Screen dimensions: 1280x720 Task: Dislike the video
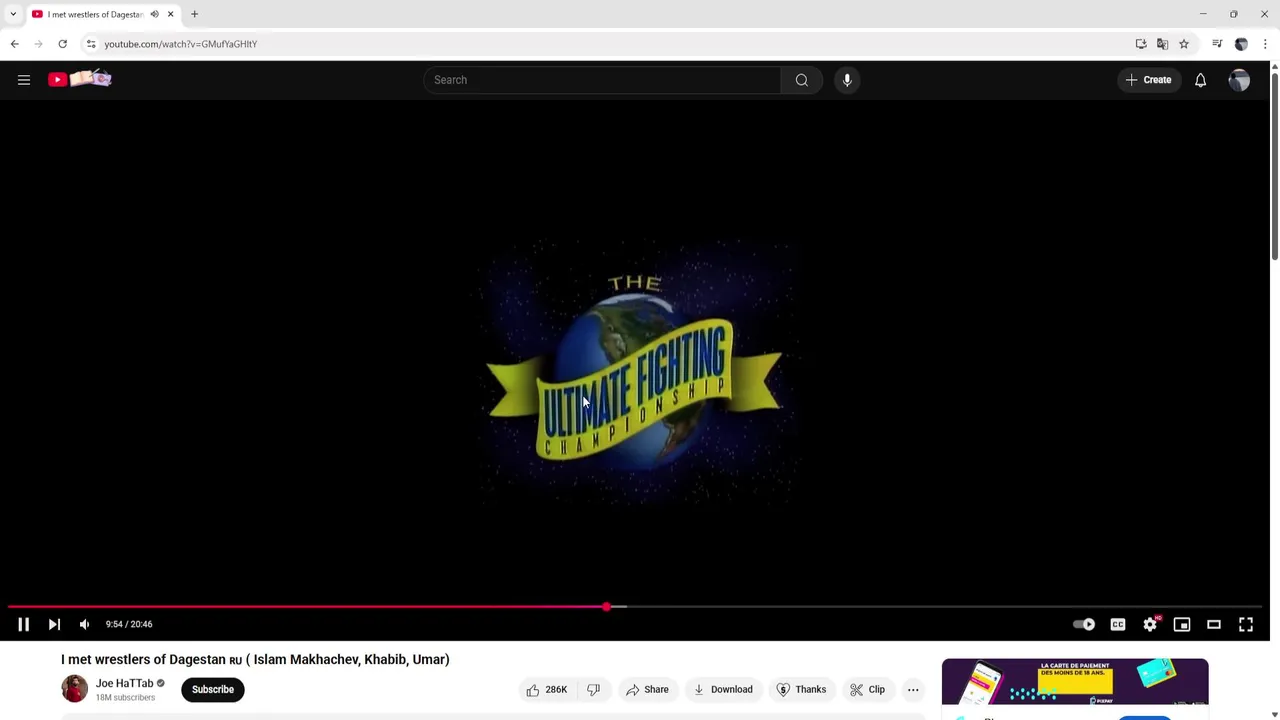[594, 689]
